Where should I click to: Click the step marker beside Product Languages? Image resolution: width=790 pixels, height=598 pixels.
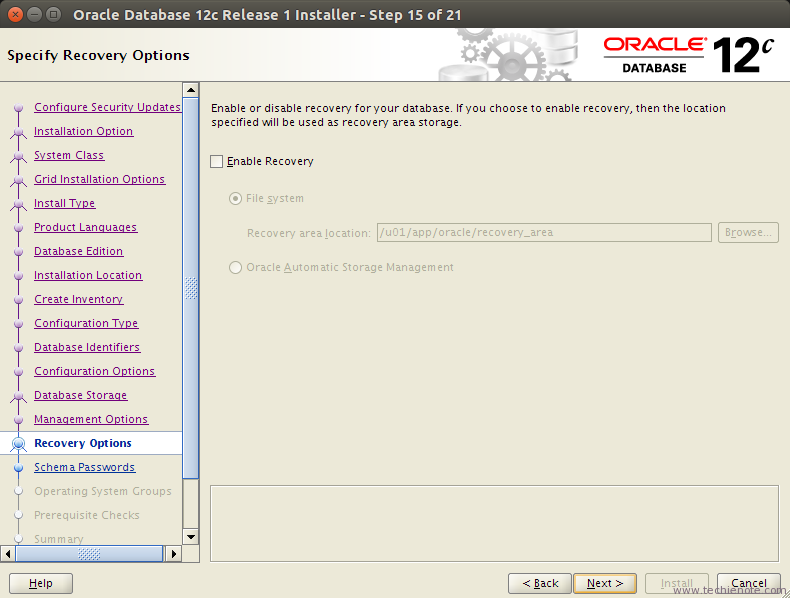(x=19, y=228)
